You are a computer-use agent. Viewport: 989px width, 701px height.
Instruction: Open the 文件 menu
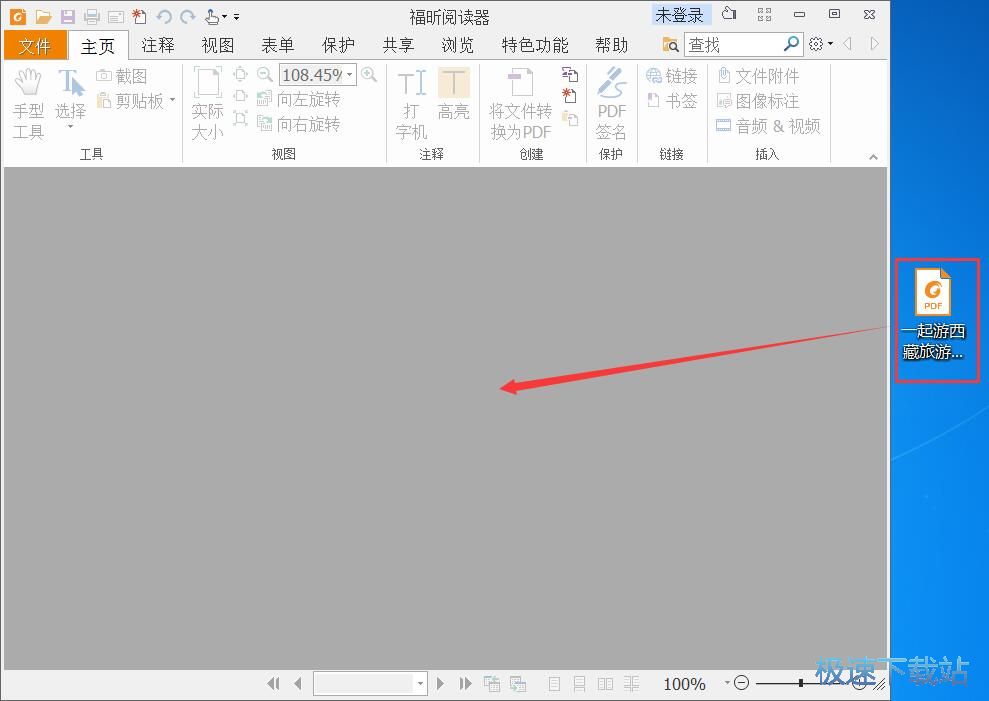point(35,44)
